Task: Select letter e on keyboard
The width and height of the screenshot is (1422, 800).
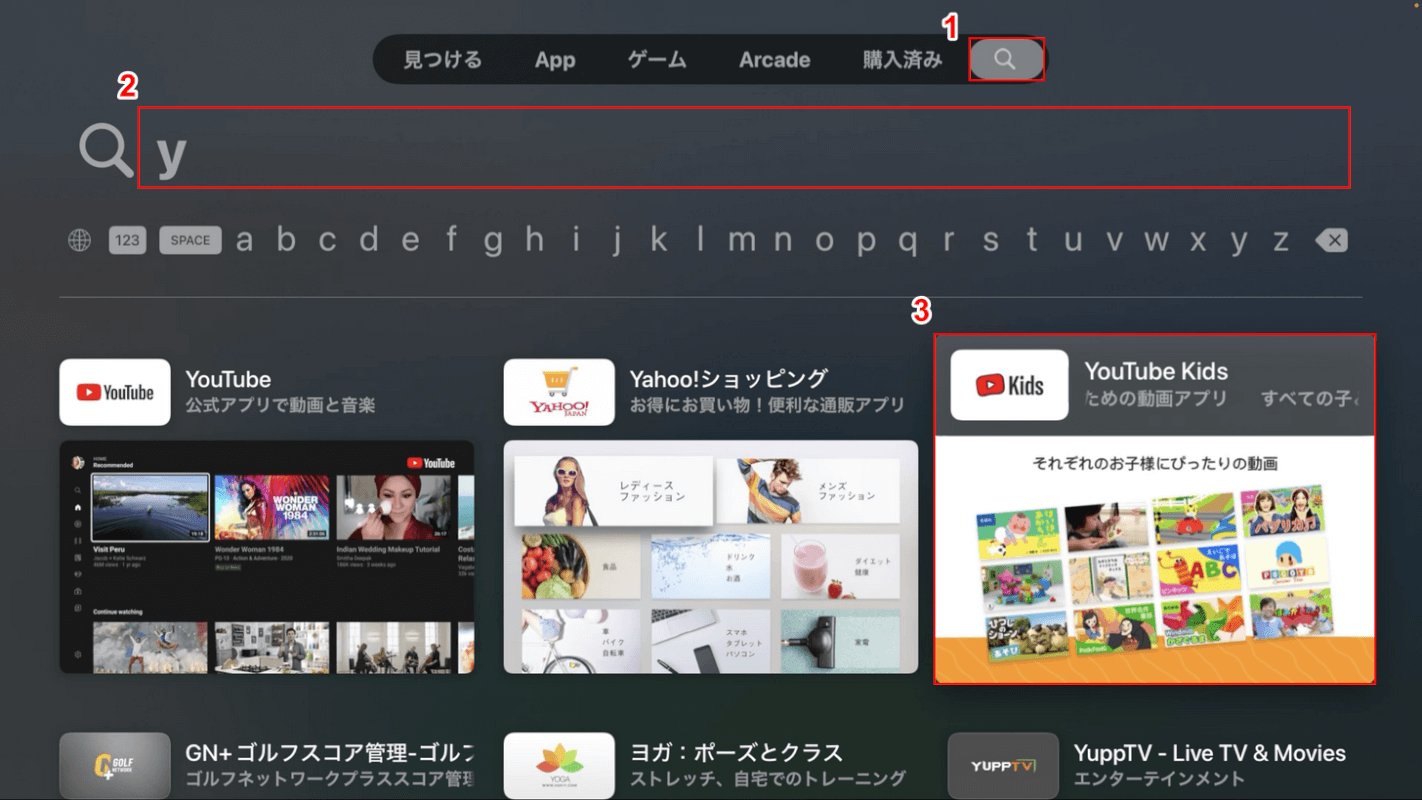Action: click(x=410, y=241)
